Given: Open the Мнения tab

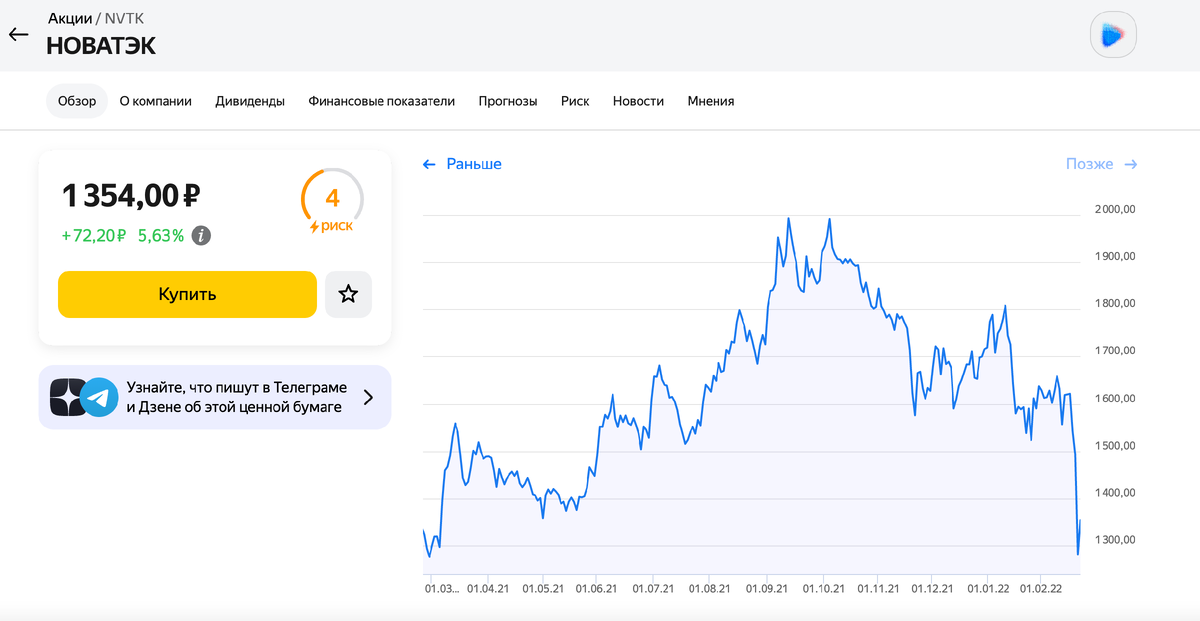Looking at the screenshot, I should 711,101.
